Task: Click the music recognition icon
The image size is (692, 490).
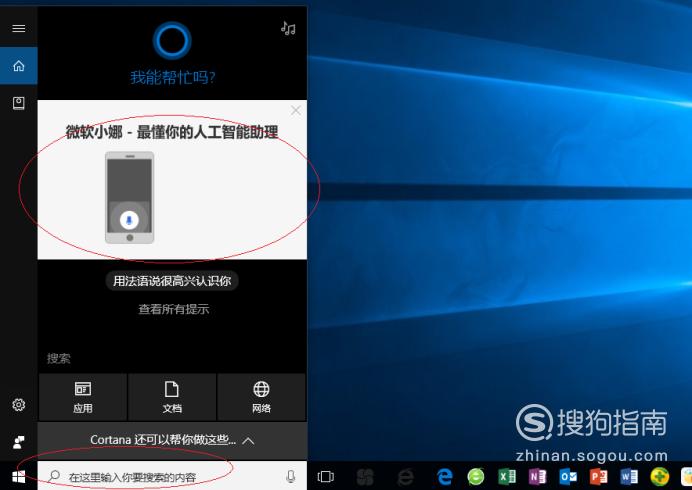Action: click(288, 28)
